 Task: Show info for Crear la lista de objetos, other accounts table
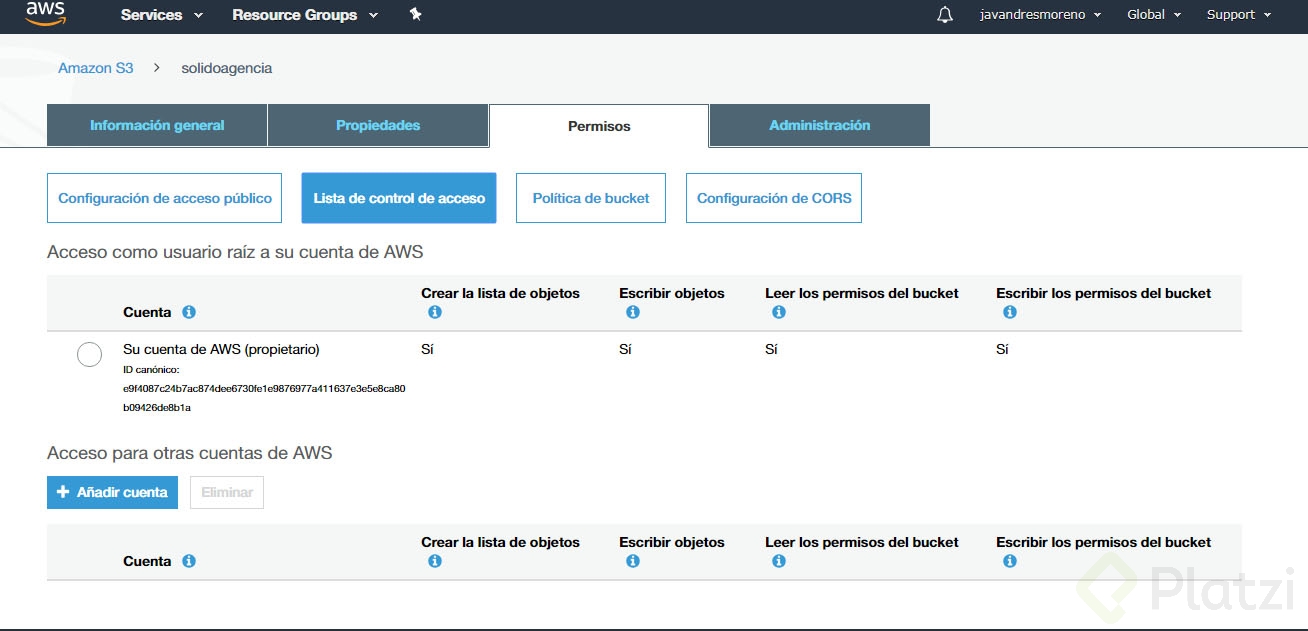click(x=434, y=561)
